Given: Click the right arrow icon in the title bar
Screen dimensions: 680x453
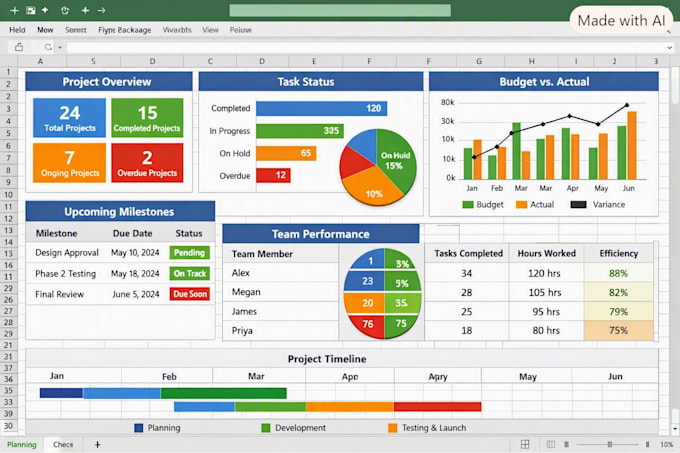Looking at the screenshot, I should pos(101,10).
